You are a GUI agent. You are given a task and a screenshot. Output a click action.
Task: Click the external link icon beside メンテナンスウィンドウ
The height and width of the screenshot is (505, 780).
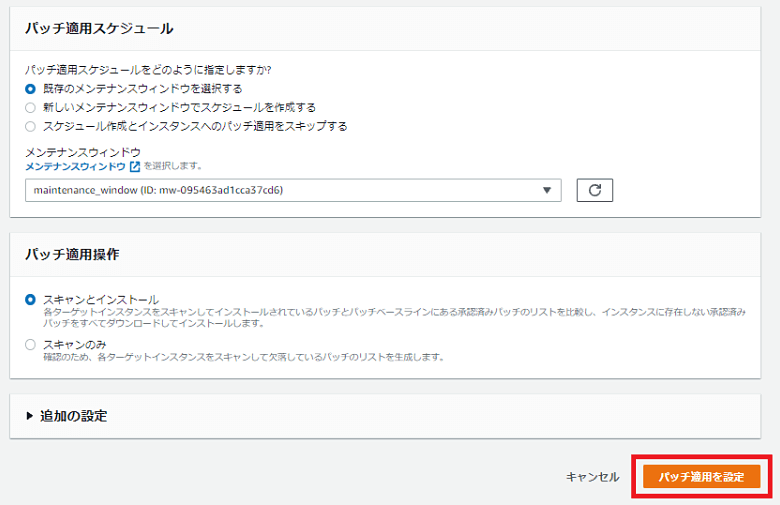135,167
